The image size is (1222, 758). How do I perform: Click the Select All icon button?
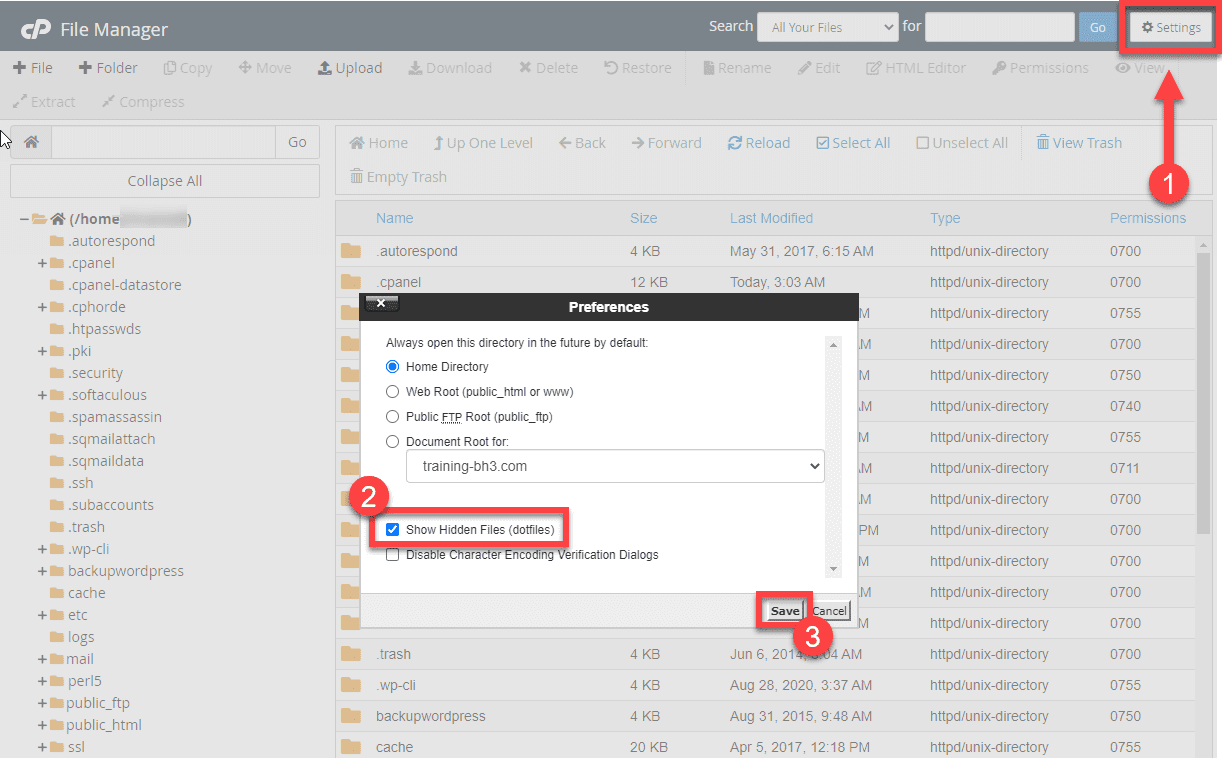point(823,143)
